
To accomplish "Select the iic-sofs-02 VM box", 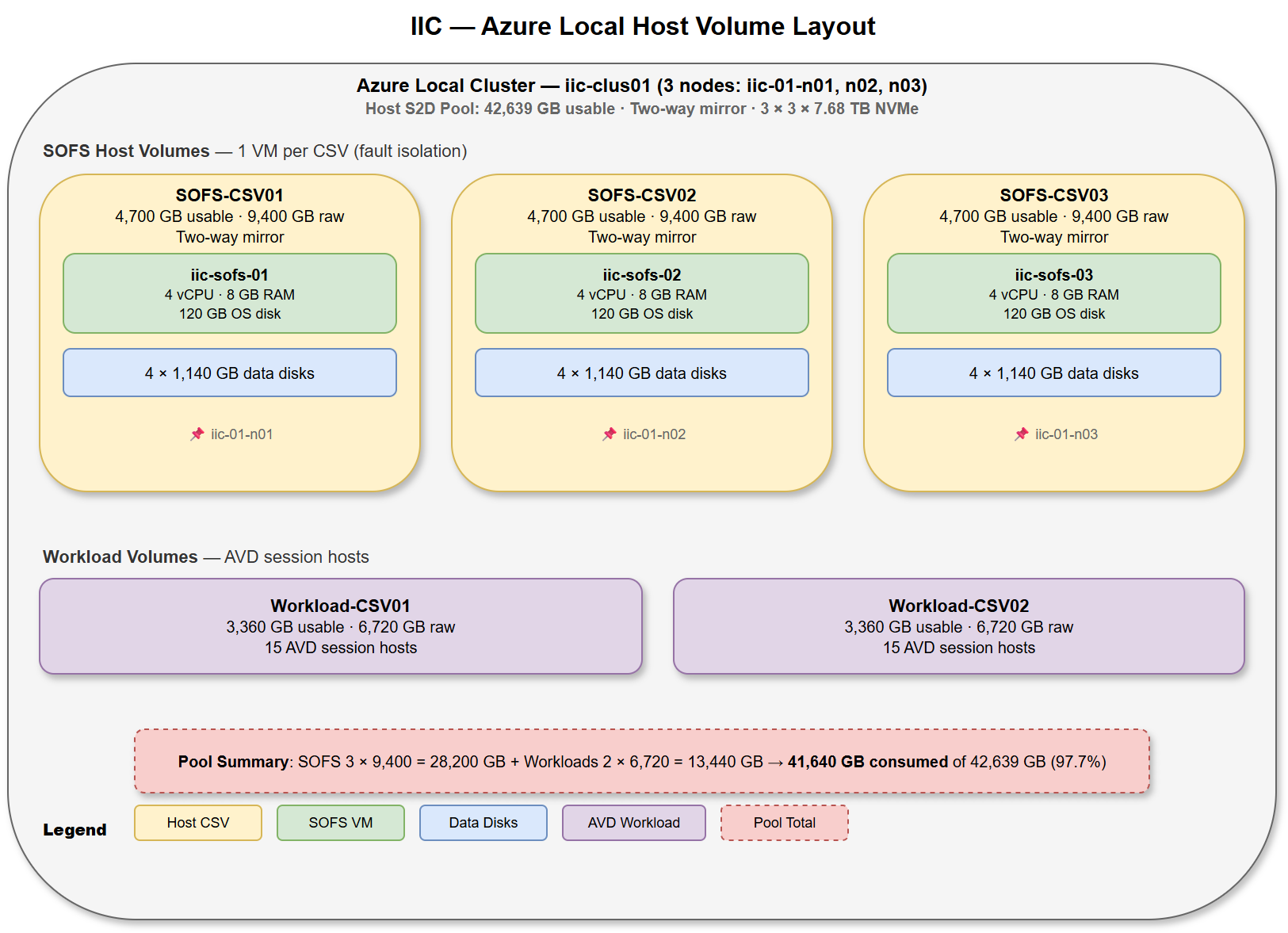I will 641,293.
